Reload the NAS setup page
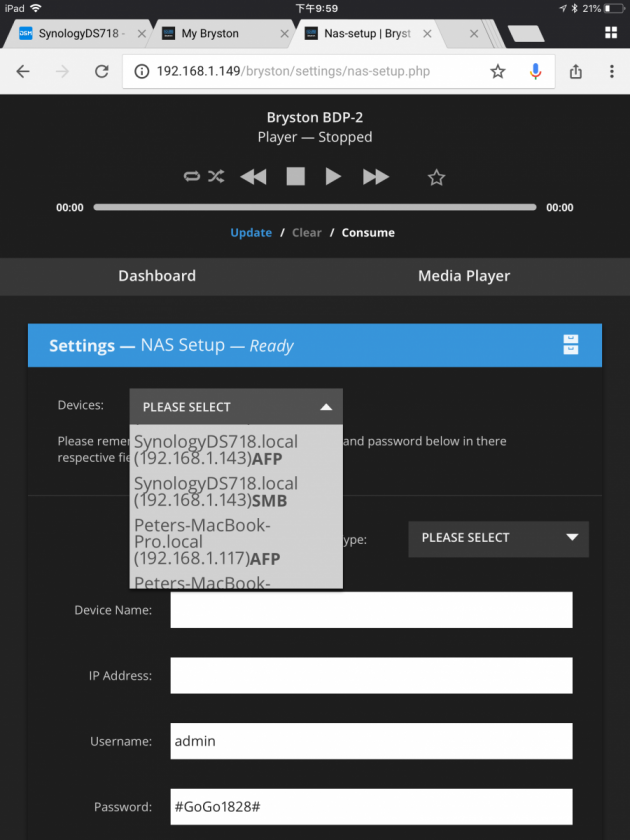 (102, 71)
